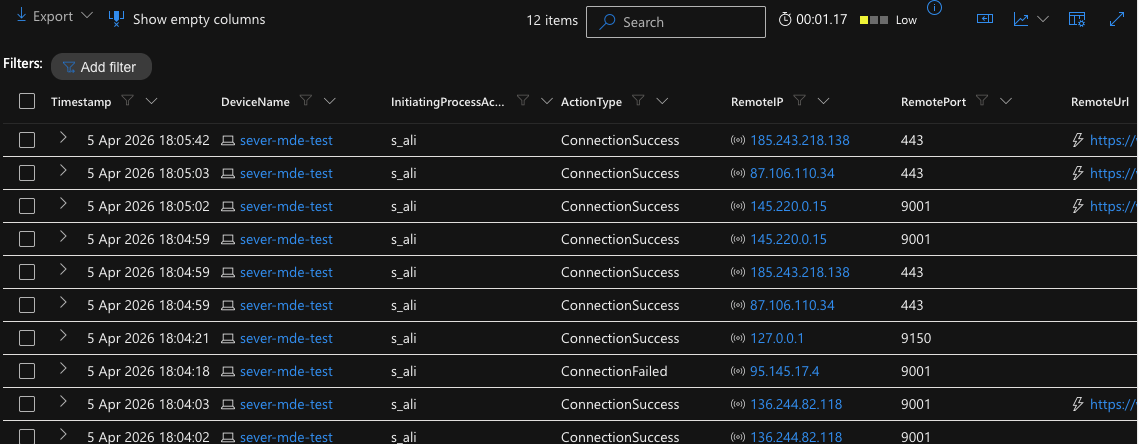Open the 127.0.0.1 IP link

(777, 338)
